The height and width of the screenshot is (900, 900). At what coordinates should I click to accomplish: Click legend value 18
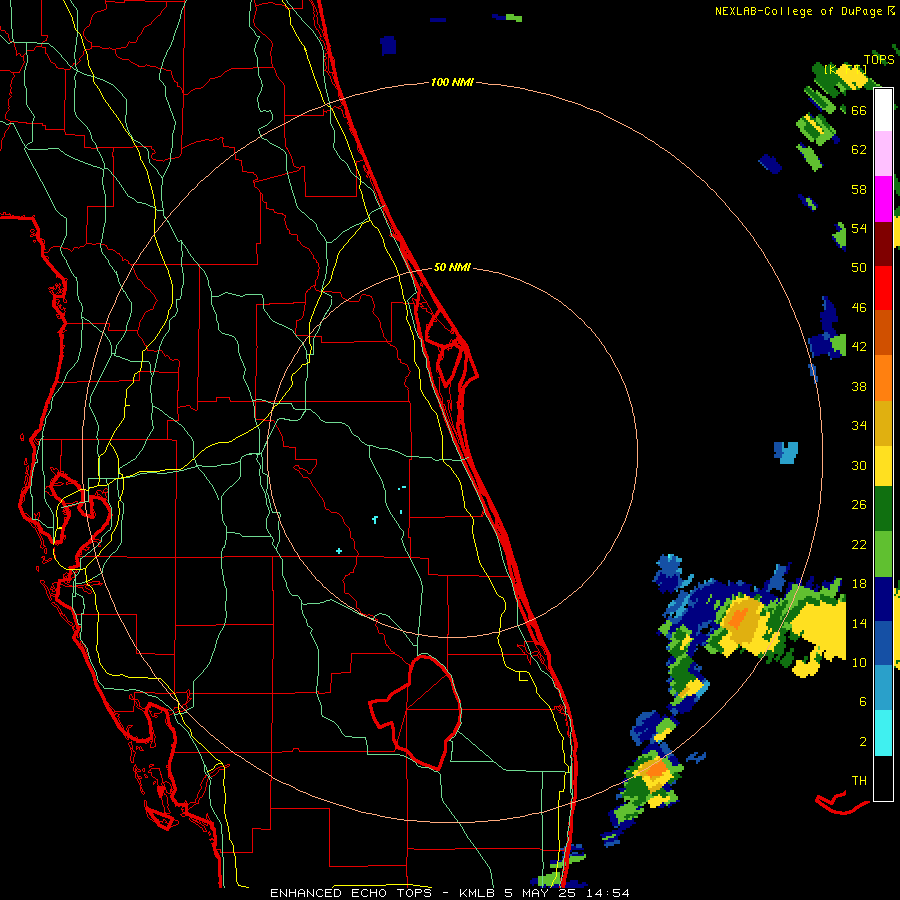click(859, 584)
